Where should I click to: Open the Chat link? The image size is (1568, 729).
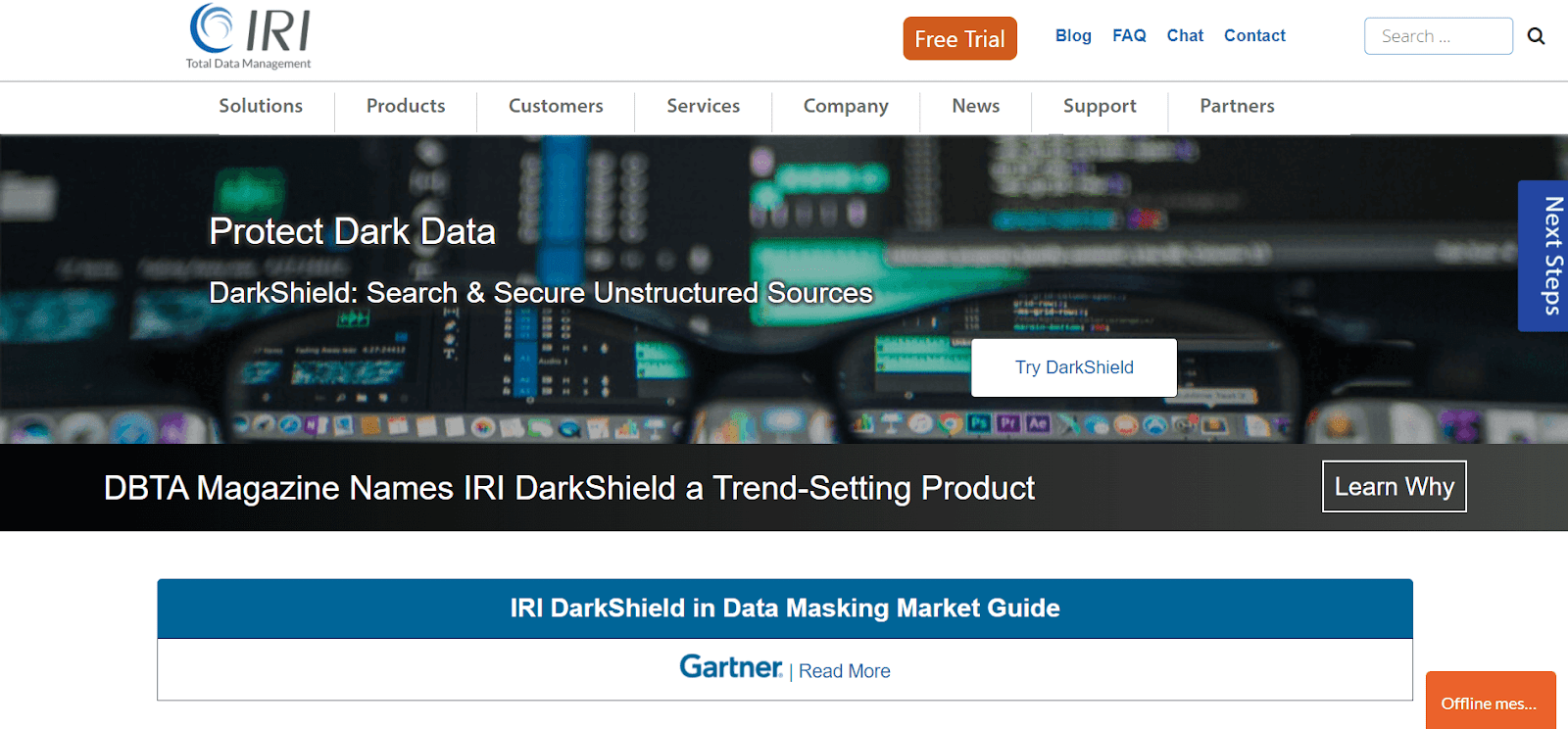[1185, 35]
